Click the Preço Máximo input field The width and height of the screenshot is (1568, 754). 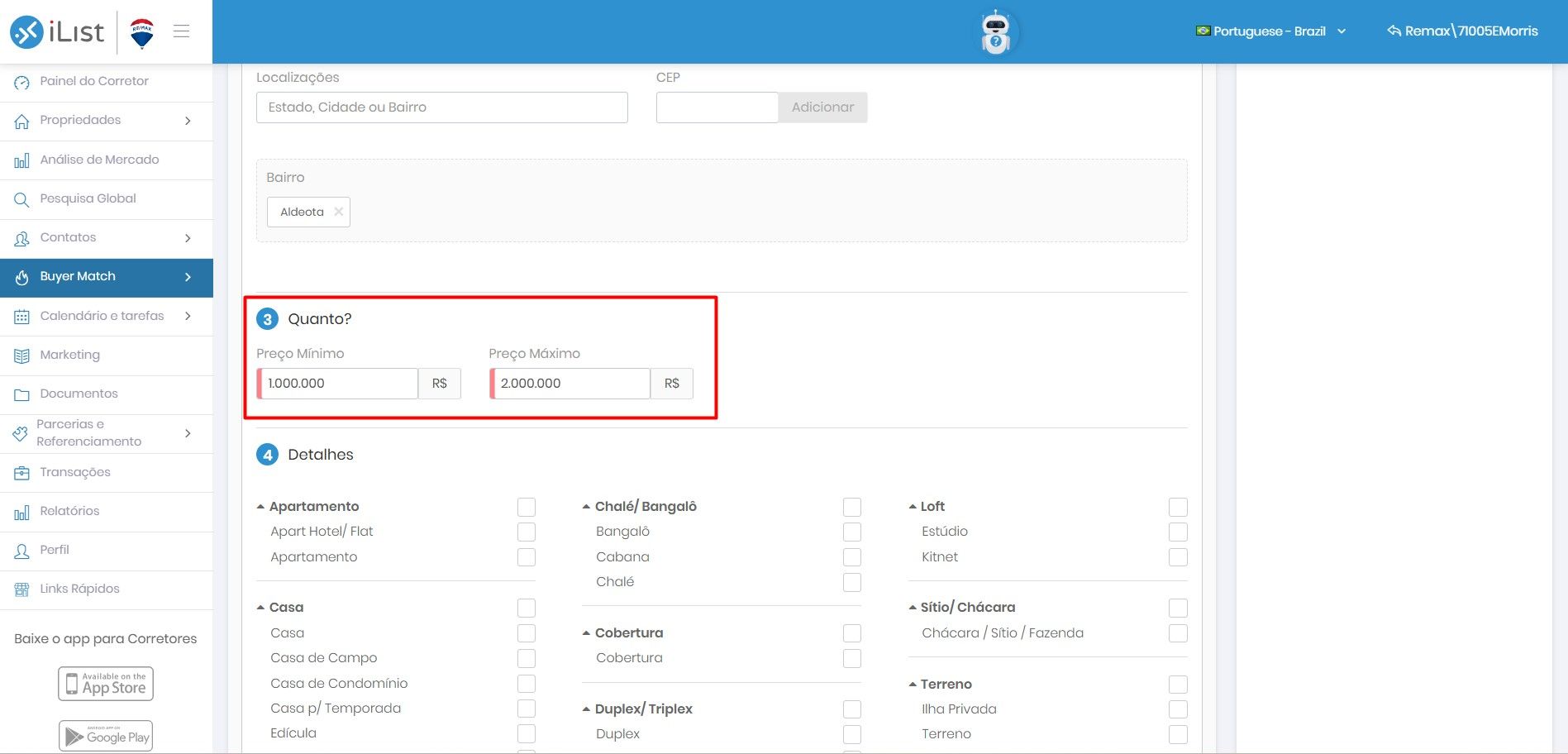(570, 384)
